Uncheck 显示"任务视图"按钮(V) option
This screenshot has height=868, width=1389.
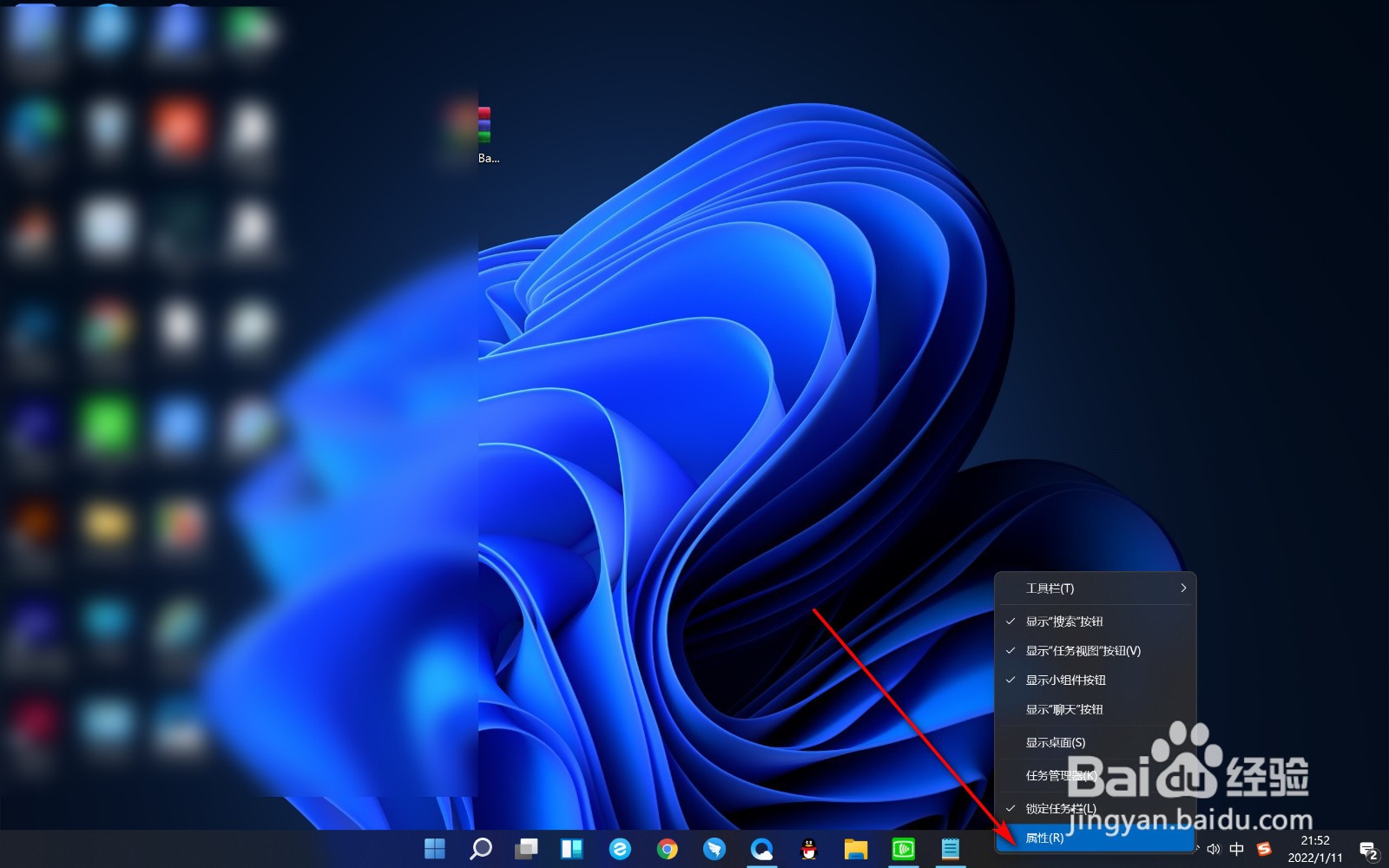(x=1096, y=651)
